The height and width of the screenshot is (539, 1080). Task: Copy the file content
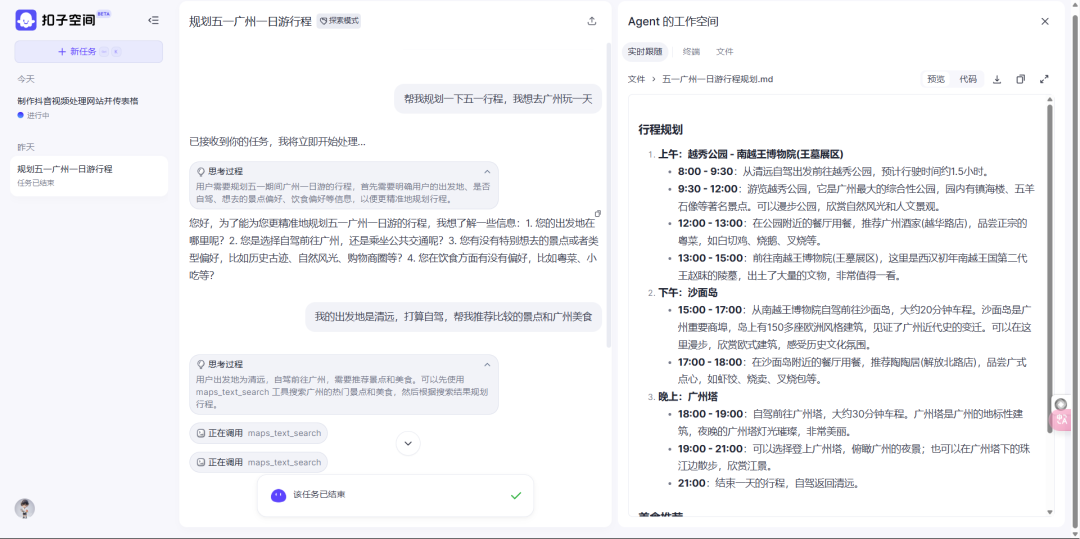click(x=1021, y=79)
